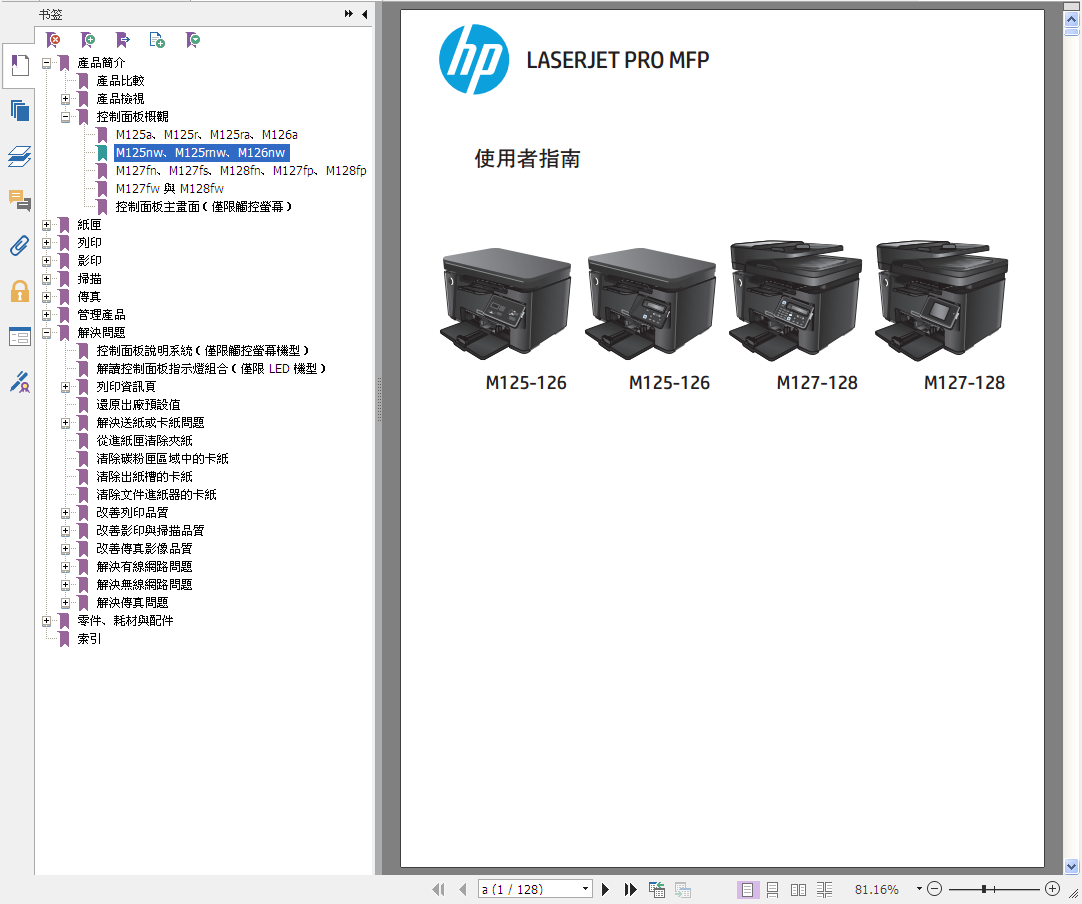Go to the next page
1082x904 pixels.
tap(605, 890)
